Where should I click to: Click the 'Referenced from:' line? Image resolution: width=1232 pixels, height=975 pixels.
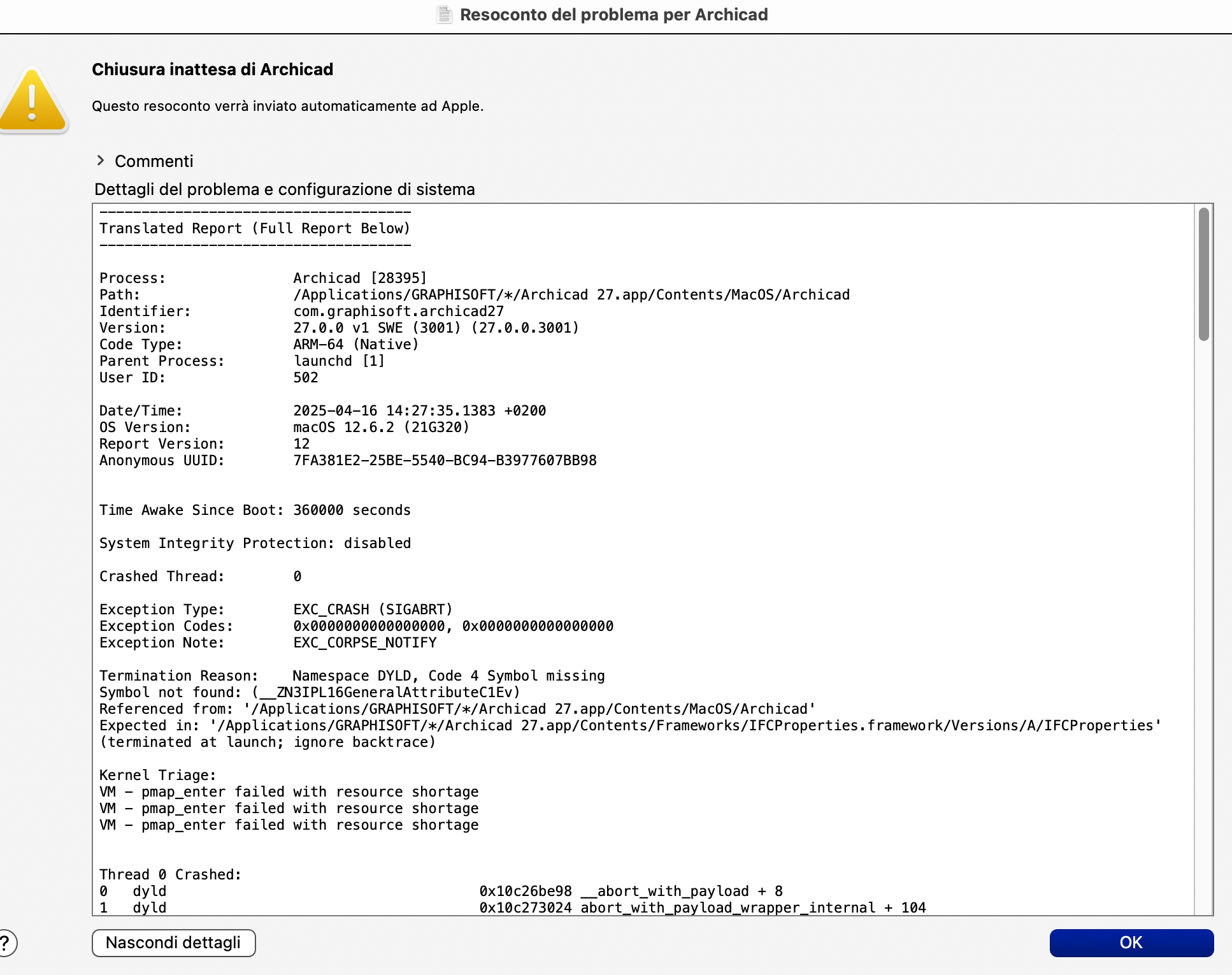pos(457,709)
